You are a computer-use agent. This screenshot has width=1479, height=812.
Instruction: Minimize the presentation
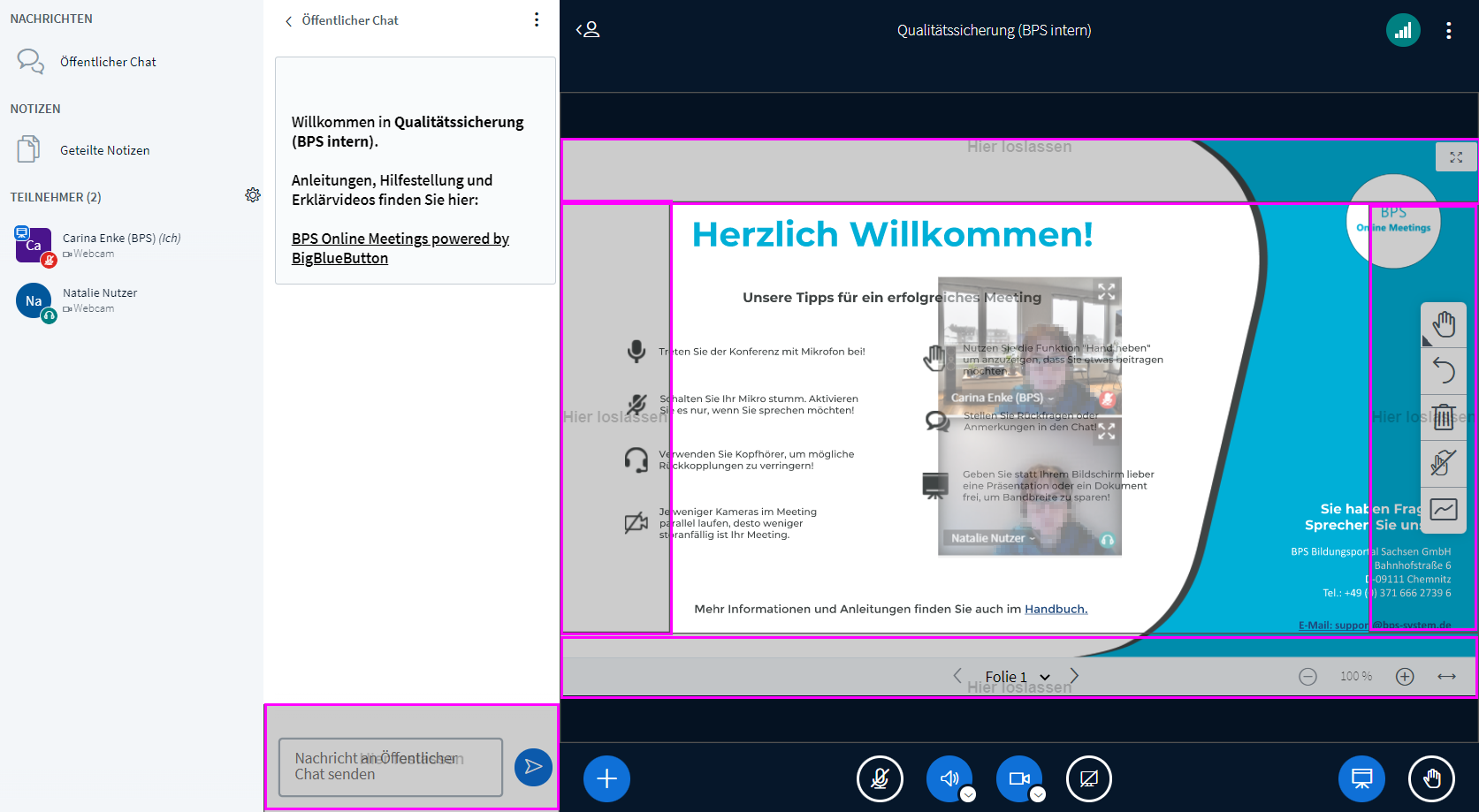pyautogui.click(x=1361, y=778)
